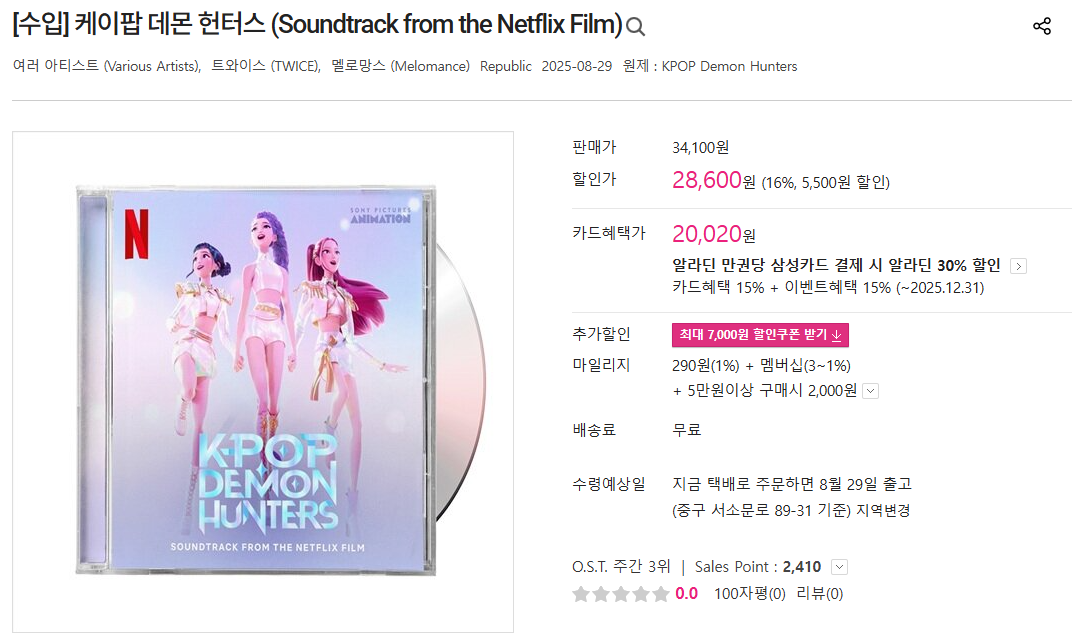Click the star rating icons
This screenshot has width=1080, height=639.
tap(621, 594)
